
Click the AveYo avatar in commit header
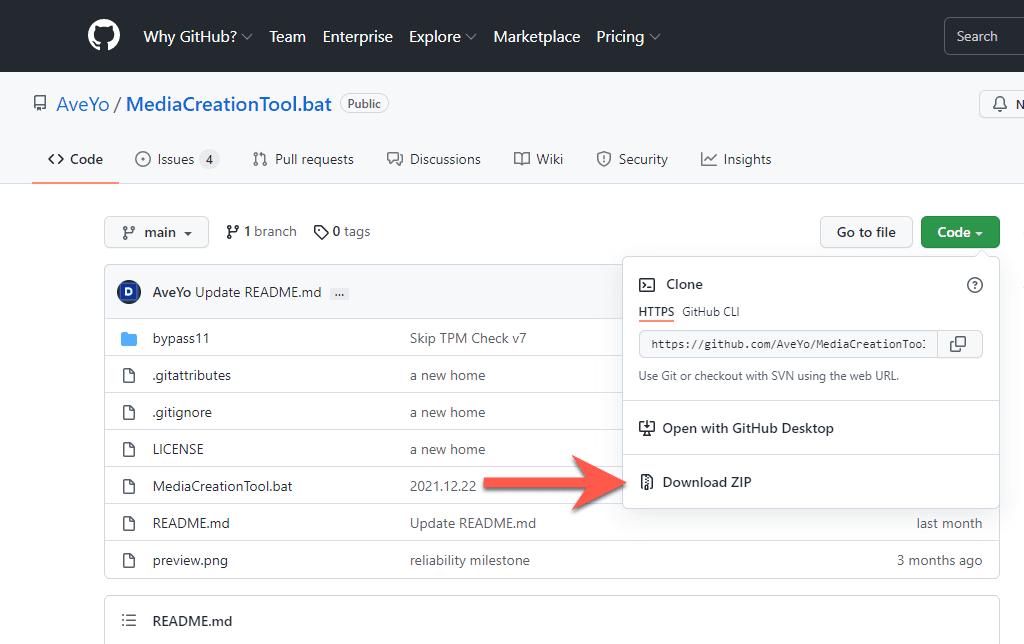click(129, 292)
